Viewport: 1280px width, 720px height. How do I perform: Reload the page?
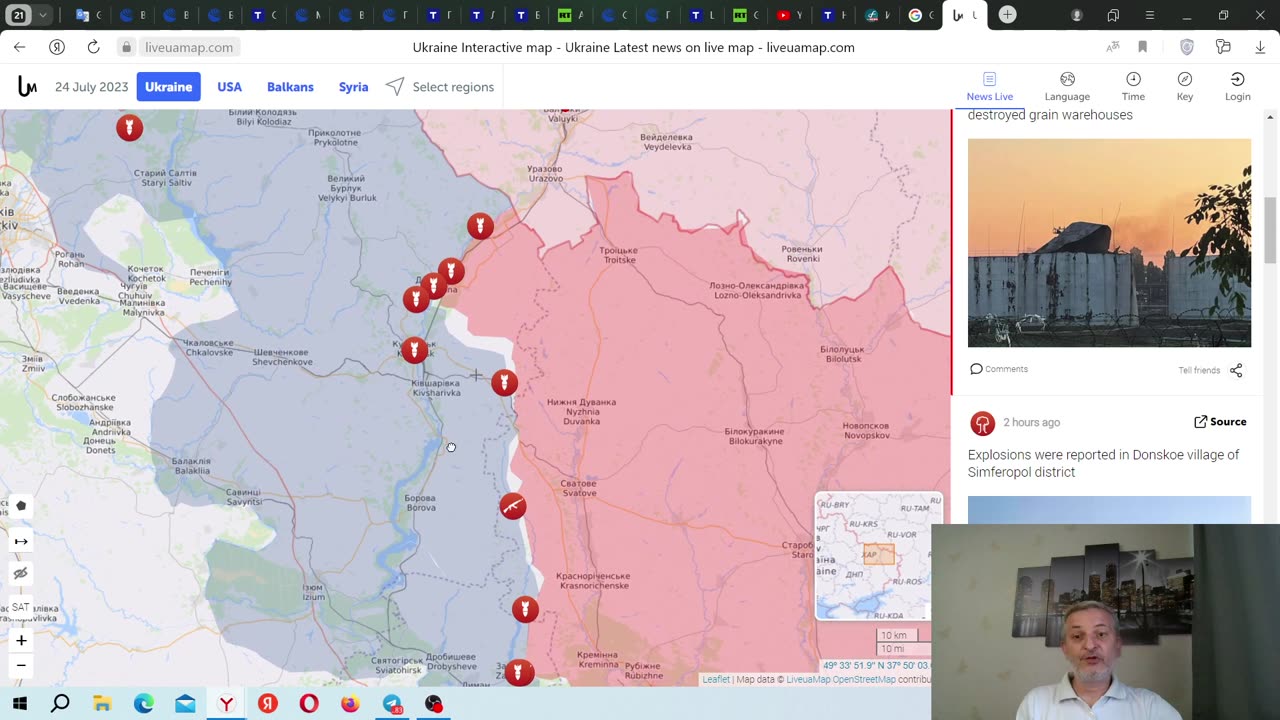[93, 47]
